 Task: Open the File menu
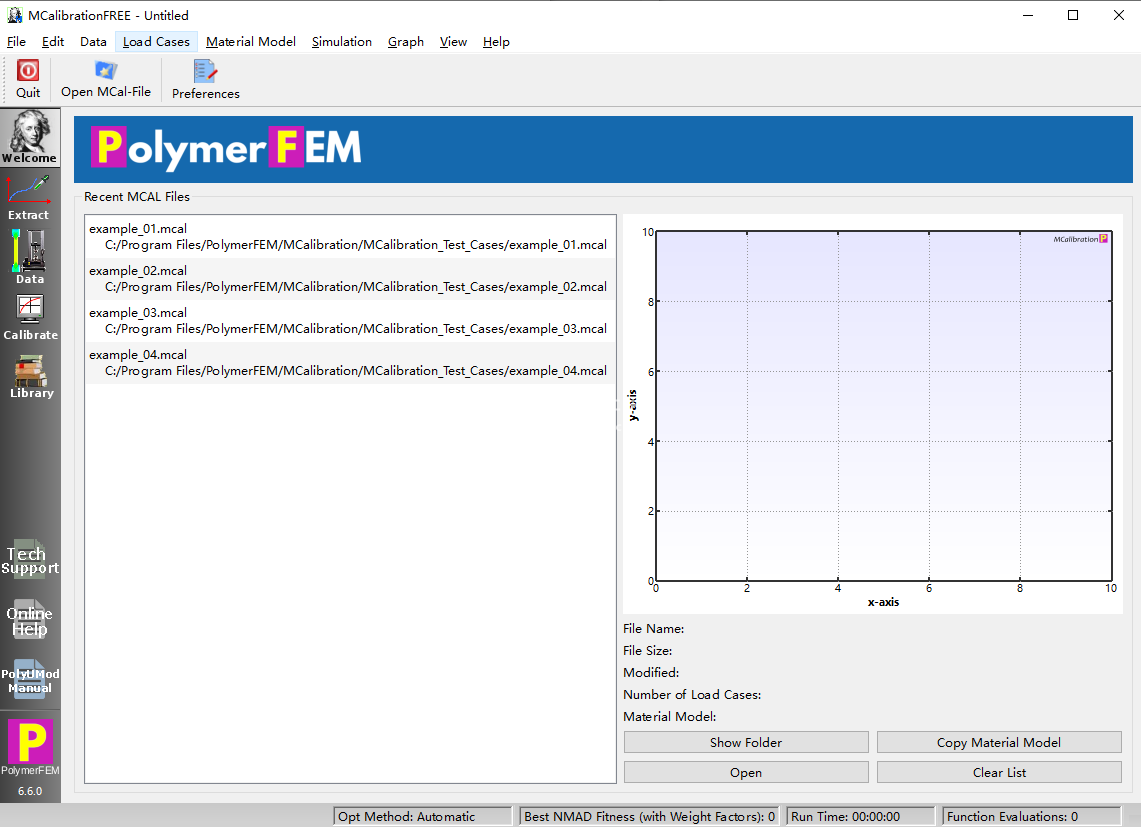[x=16, y=41]
